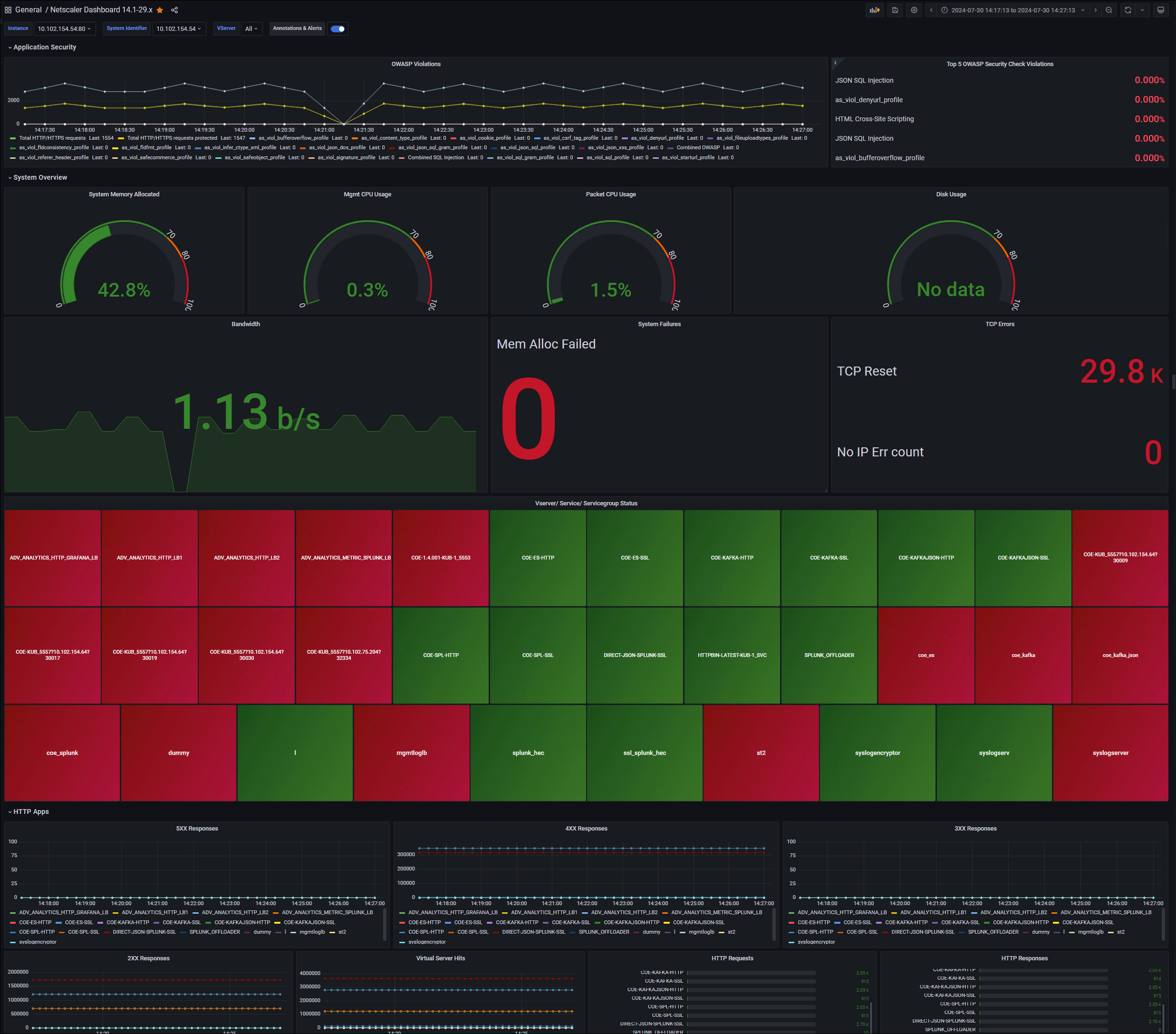Zoom out the time range with the magnifier icon
This screenshot has width=1176, height=1034.
pos(1109,10)
